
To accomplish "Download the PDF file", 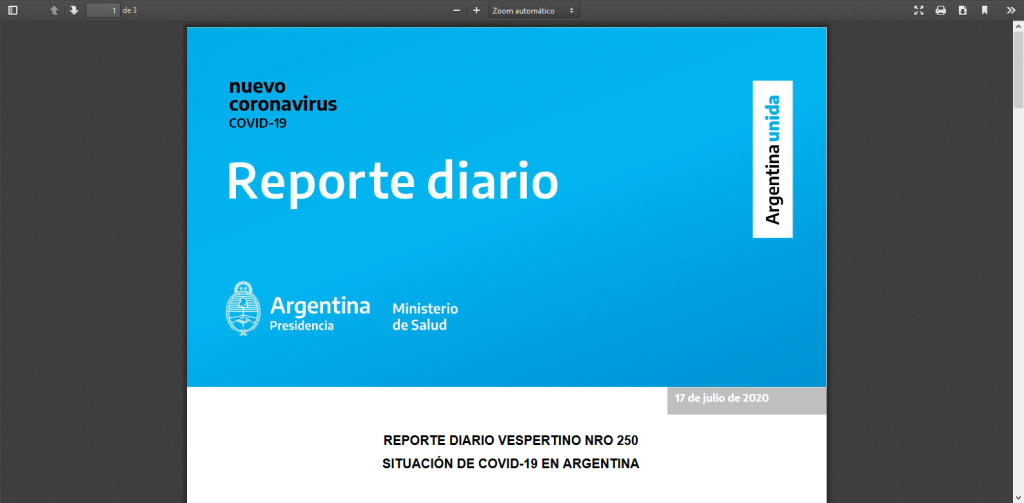I will coord(962,10).
